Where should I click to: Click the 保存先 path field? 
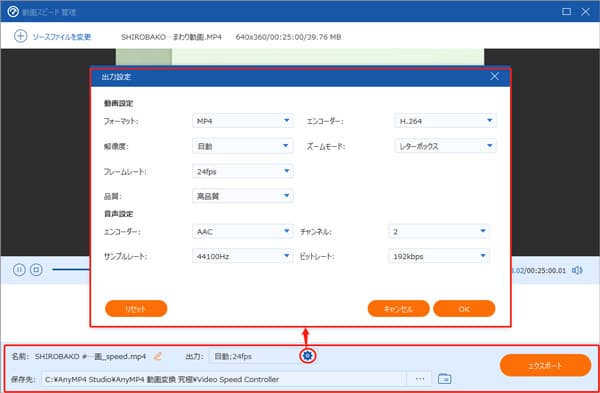click(224, 379)
